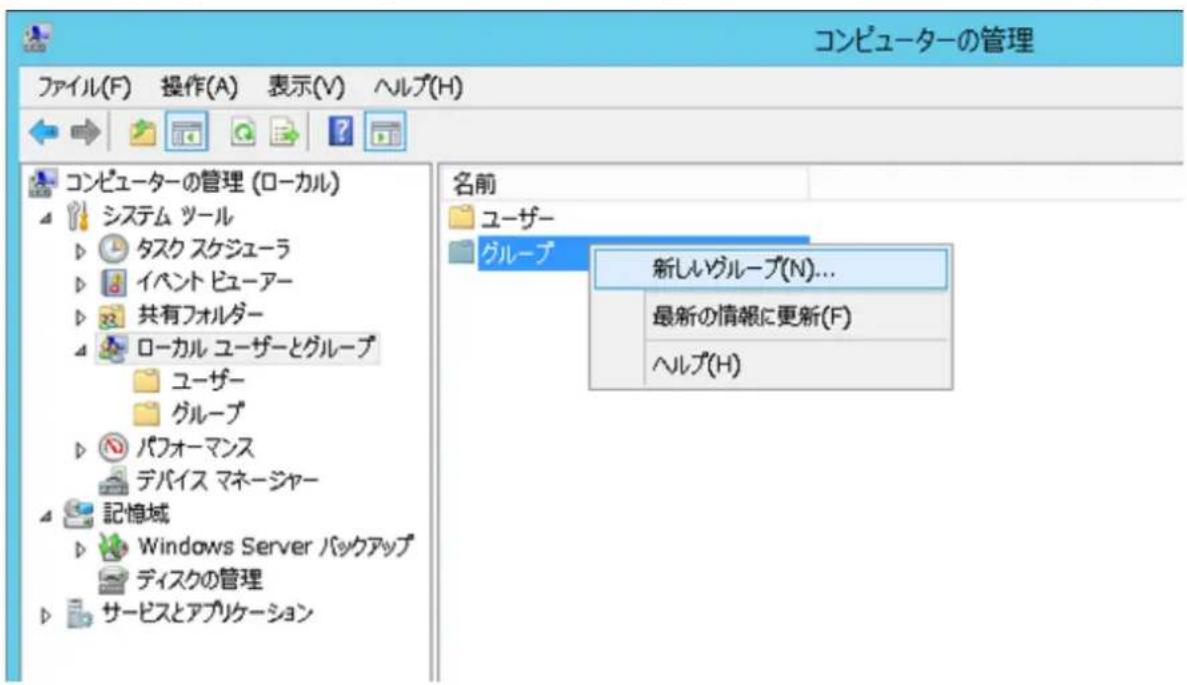Select ユーザー text in right pane list
Image resolution: width=1187 pixels, height=685 pixels.
click(518, 218)
